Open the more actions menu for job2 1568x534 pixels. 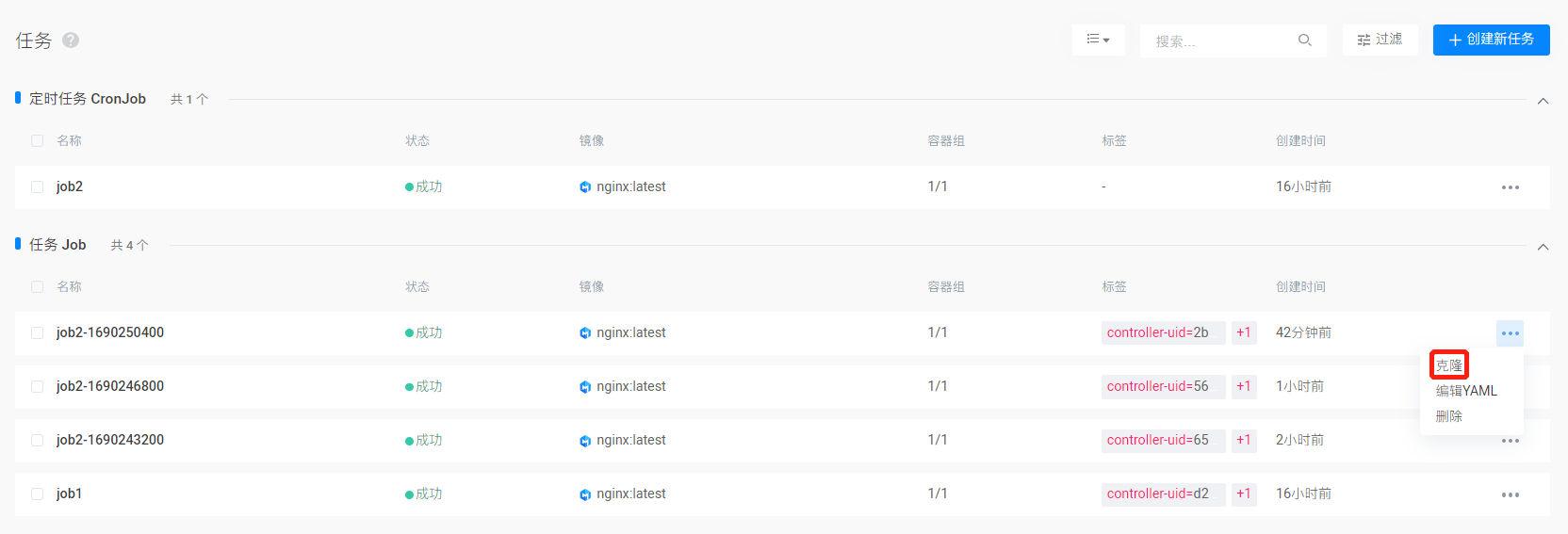1510,187
